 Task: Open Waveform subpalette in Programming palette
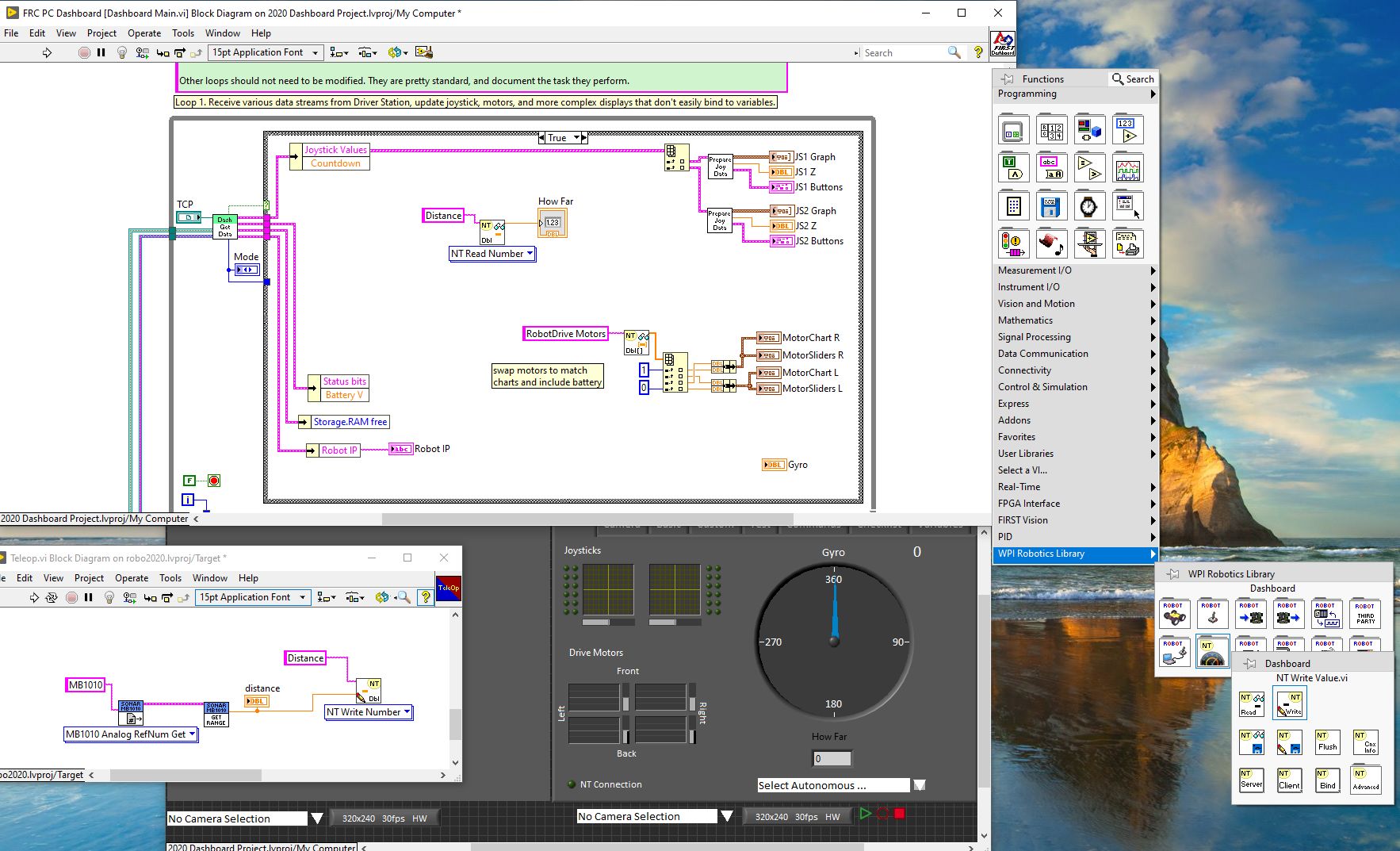1127,168
